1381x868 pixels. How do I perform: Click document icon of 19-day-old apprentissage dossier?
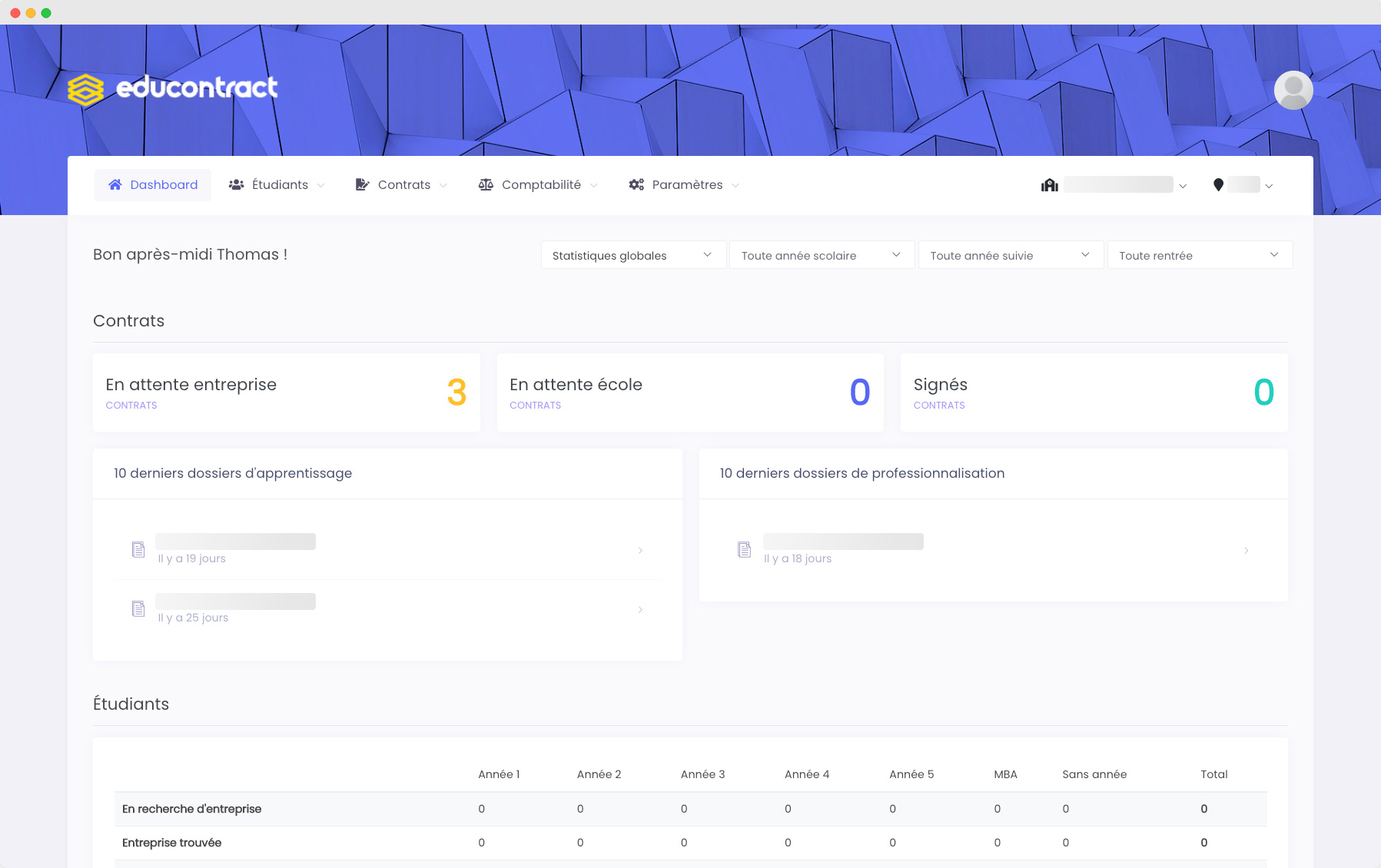(138, 549)
